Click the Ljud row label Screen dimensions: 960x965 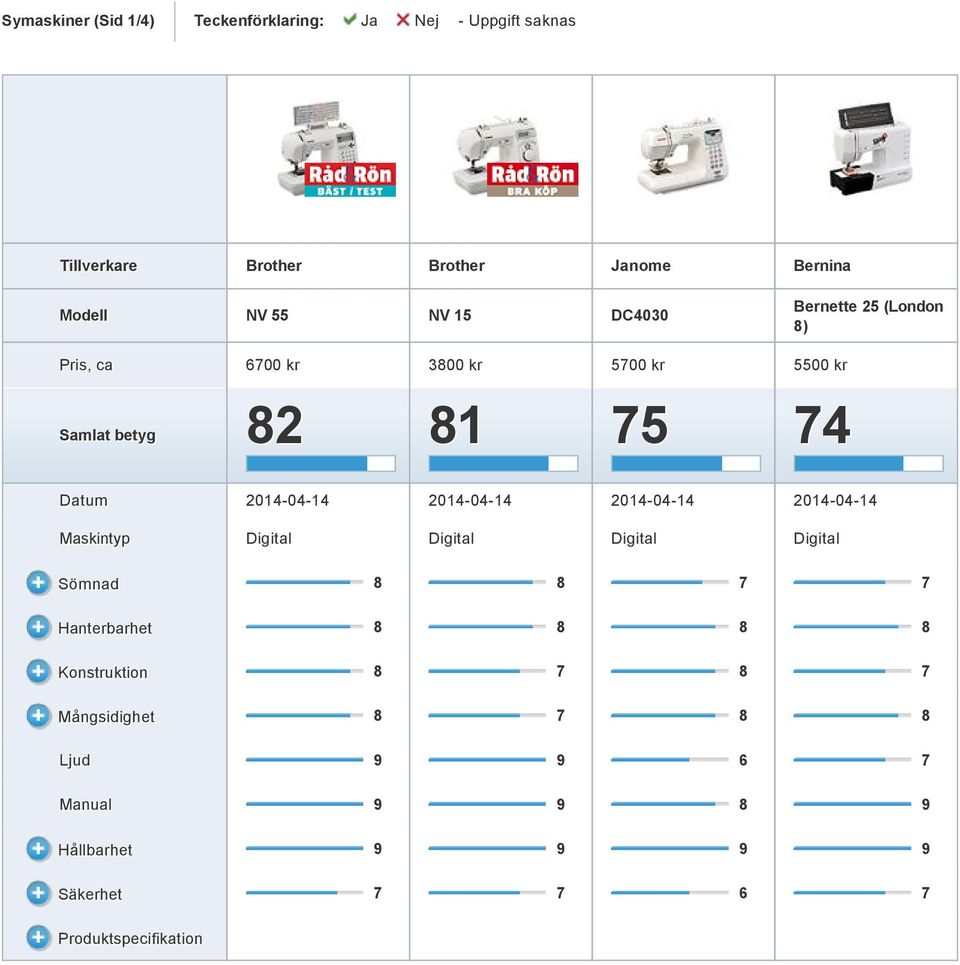(x=74, y=761)
